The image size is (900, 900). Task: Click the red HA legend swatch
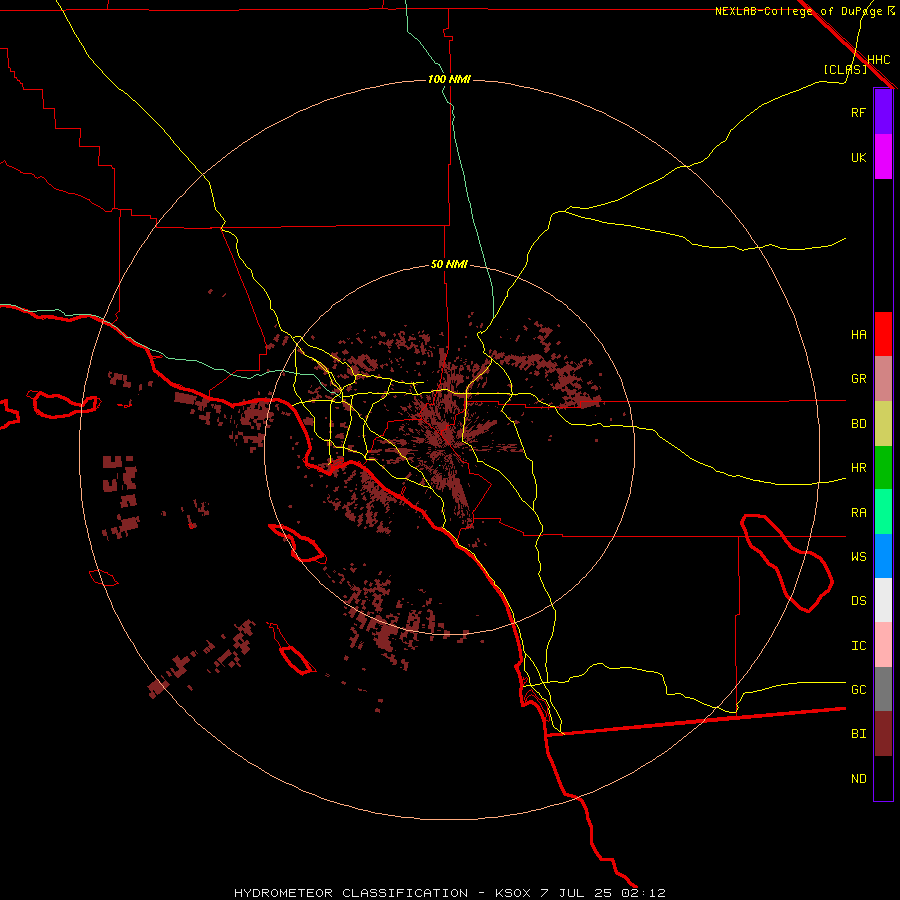(883, 334)
